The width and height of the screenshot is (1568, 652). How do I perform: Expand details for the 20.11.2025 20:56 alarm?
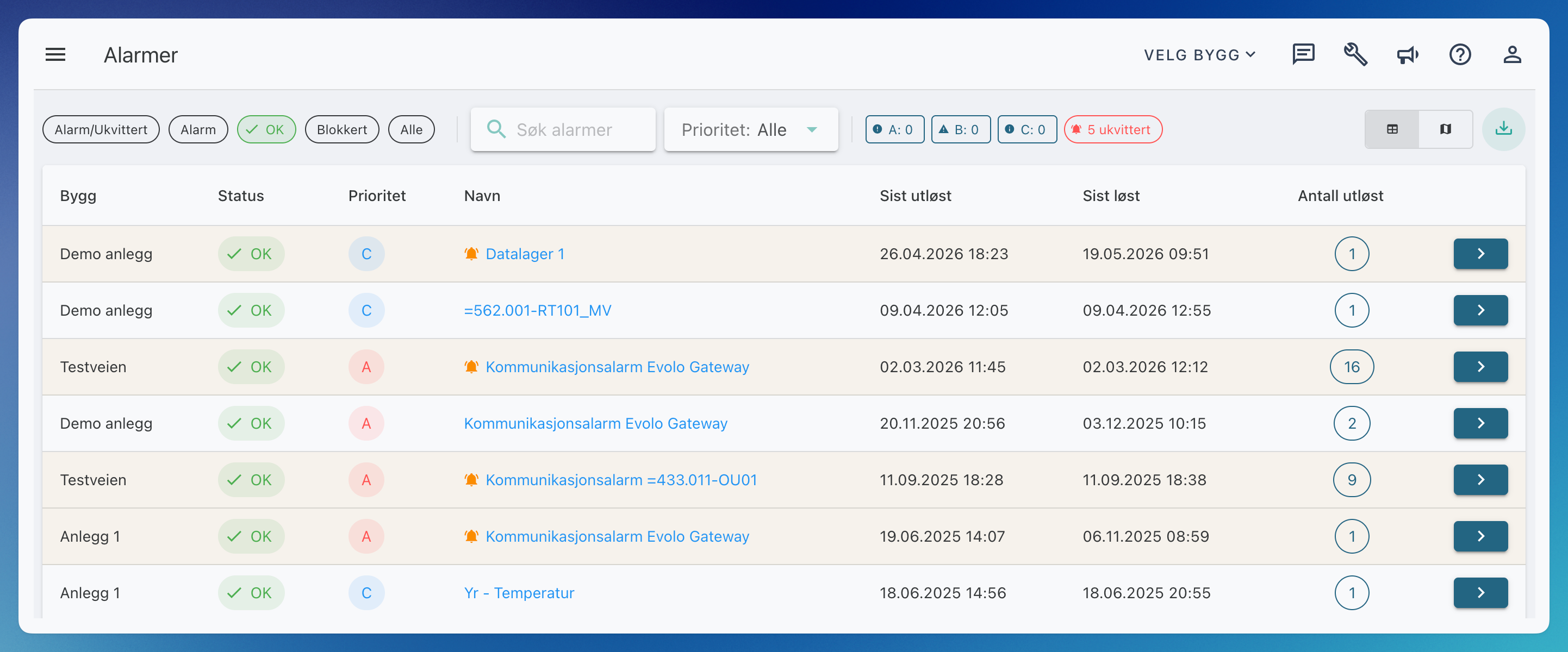pos(1480,423)
